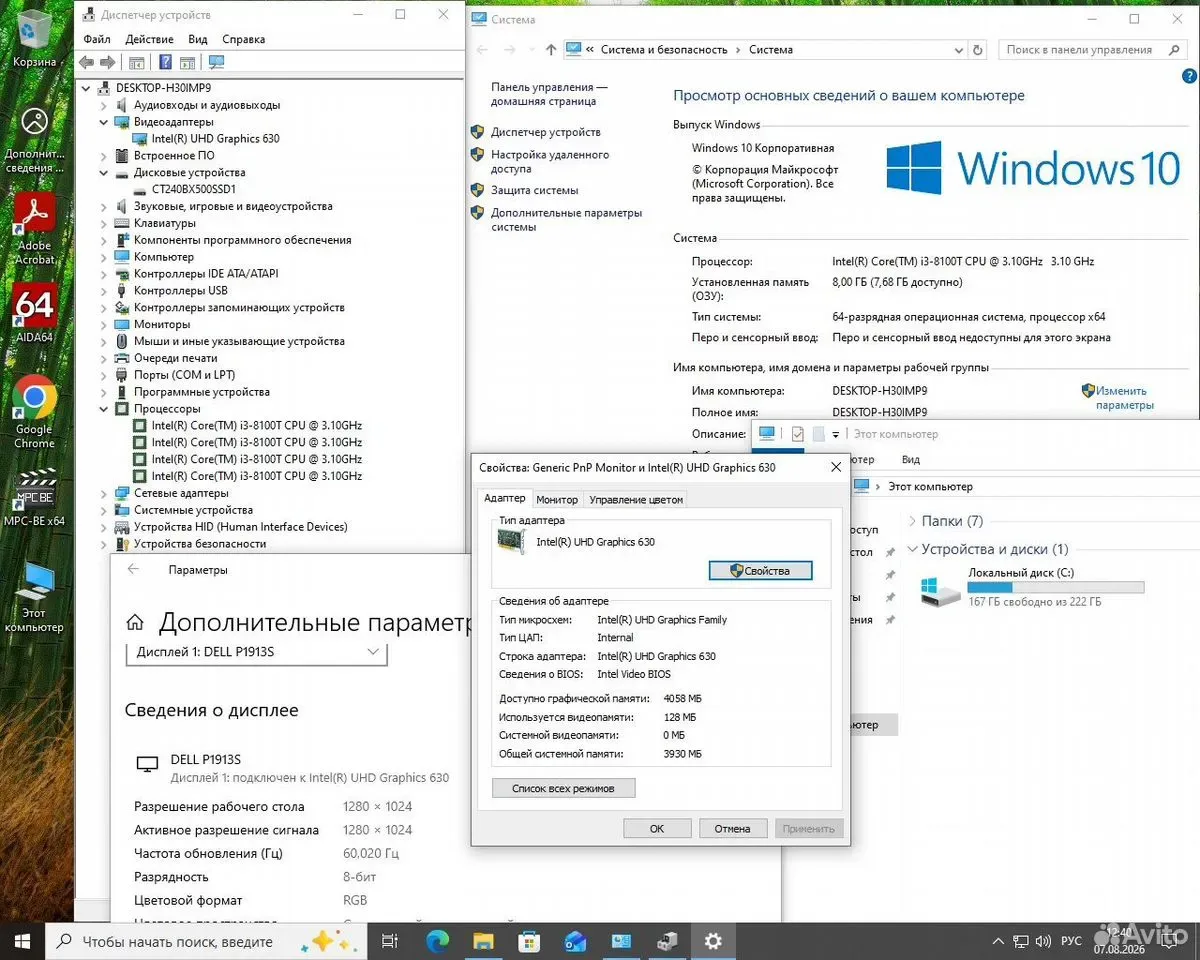The width and height of the screenshot is (1200, 960).
Task: Click the Settings gear icon on the taskbar
Action: point(713,941)
